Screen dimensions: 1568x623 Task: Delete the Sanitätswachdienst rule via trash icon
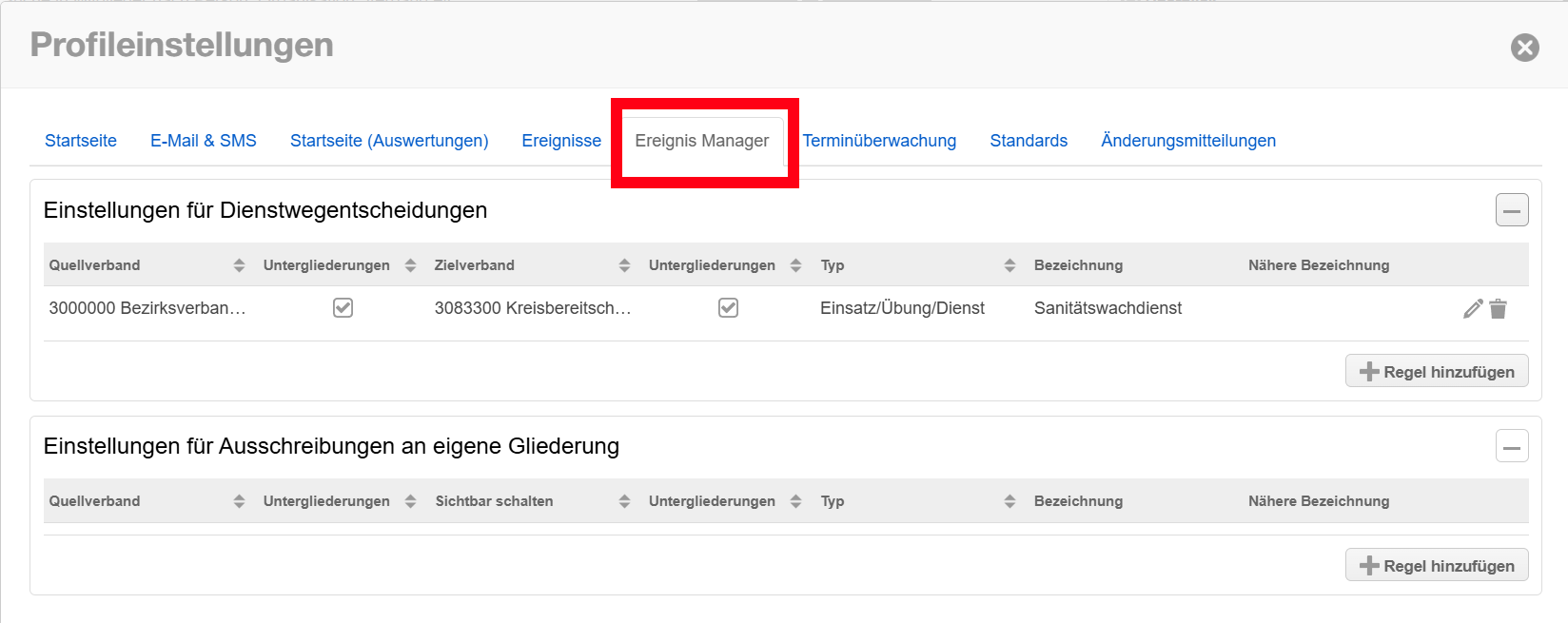point(1499,308)
